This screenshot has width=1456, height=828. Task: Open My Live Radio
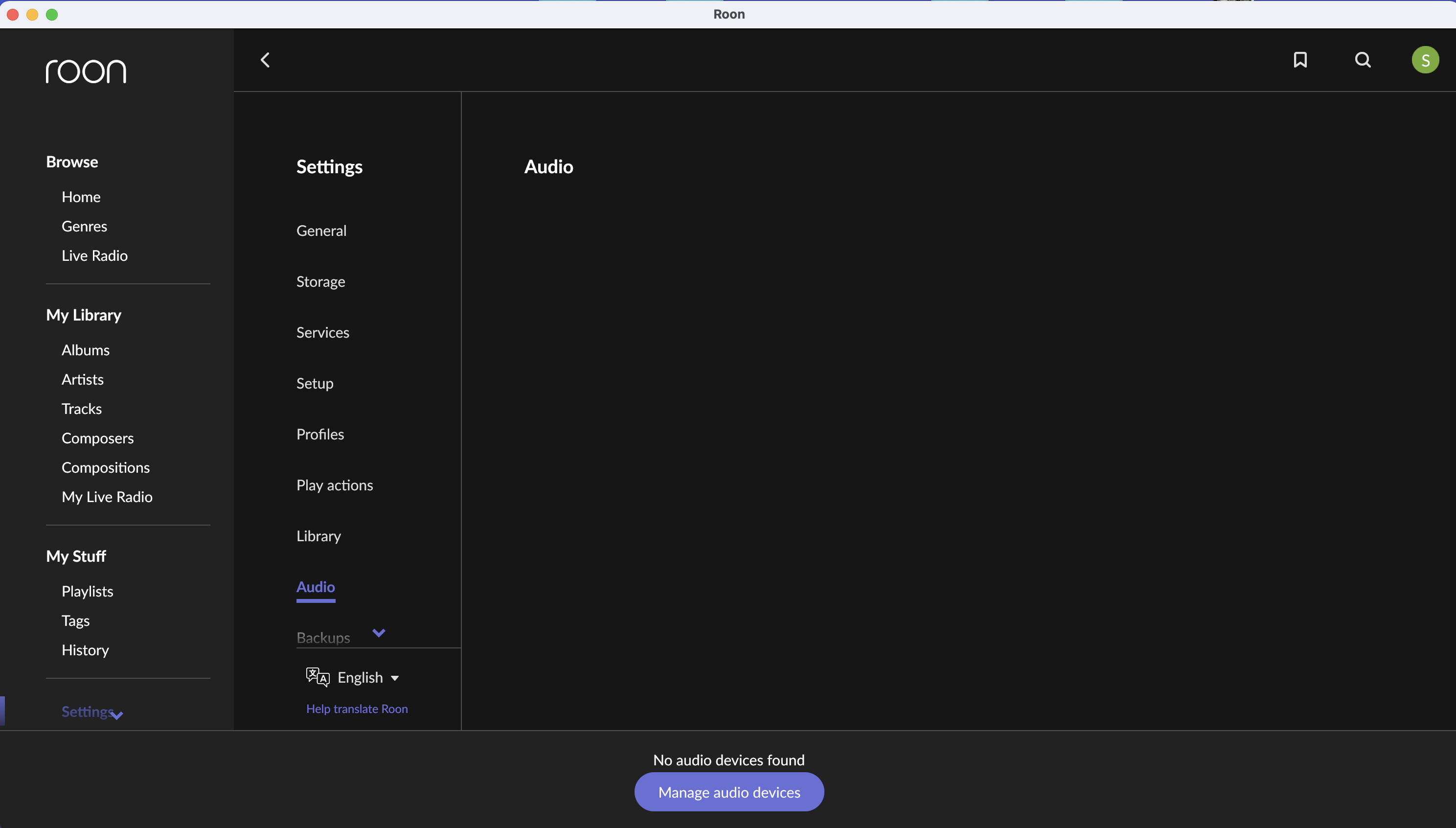click(x=107, y=497)
